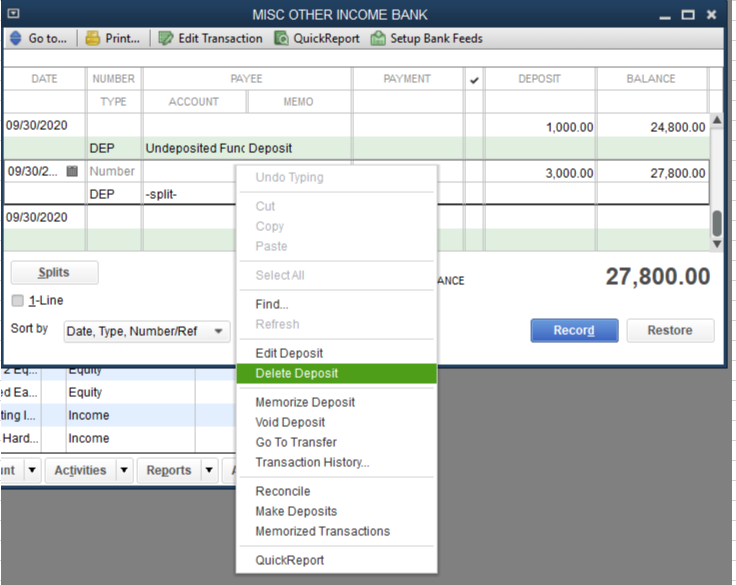This screenshot has width=736, height=585.
Task: Click the Go to... arrows icon
Action: [x=15, y=38]
